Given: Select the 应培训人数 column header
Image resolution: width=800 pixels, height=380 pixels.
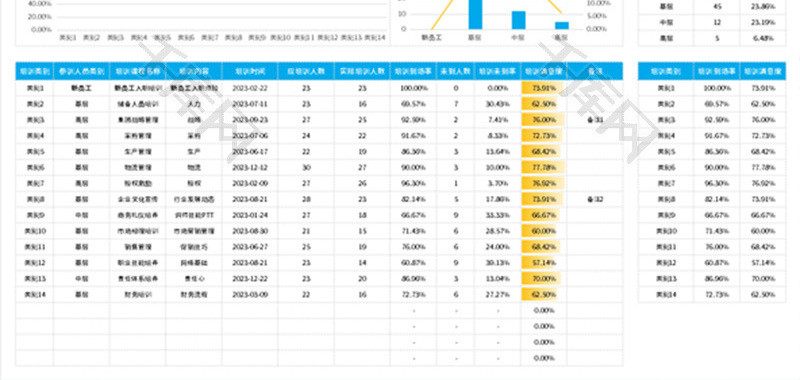Looking at the screenshot, I should (306, 71).
